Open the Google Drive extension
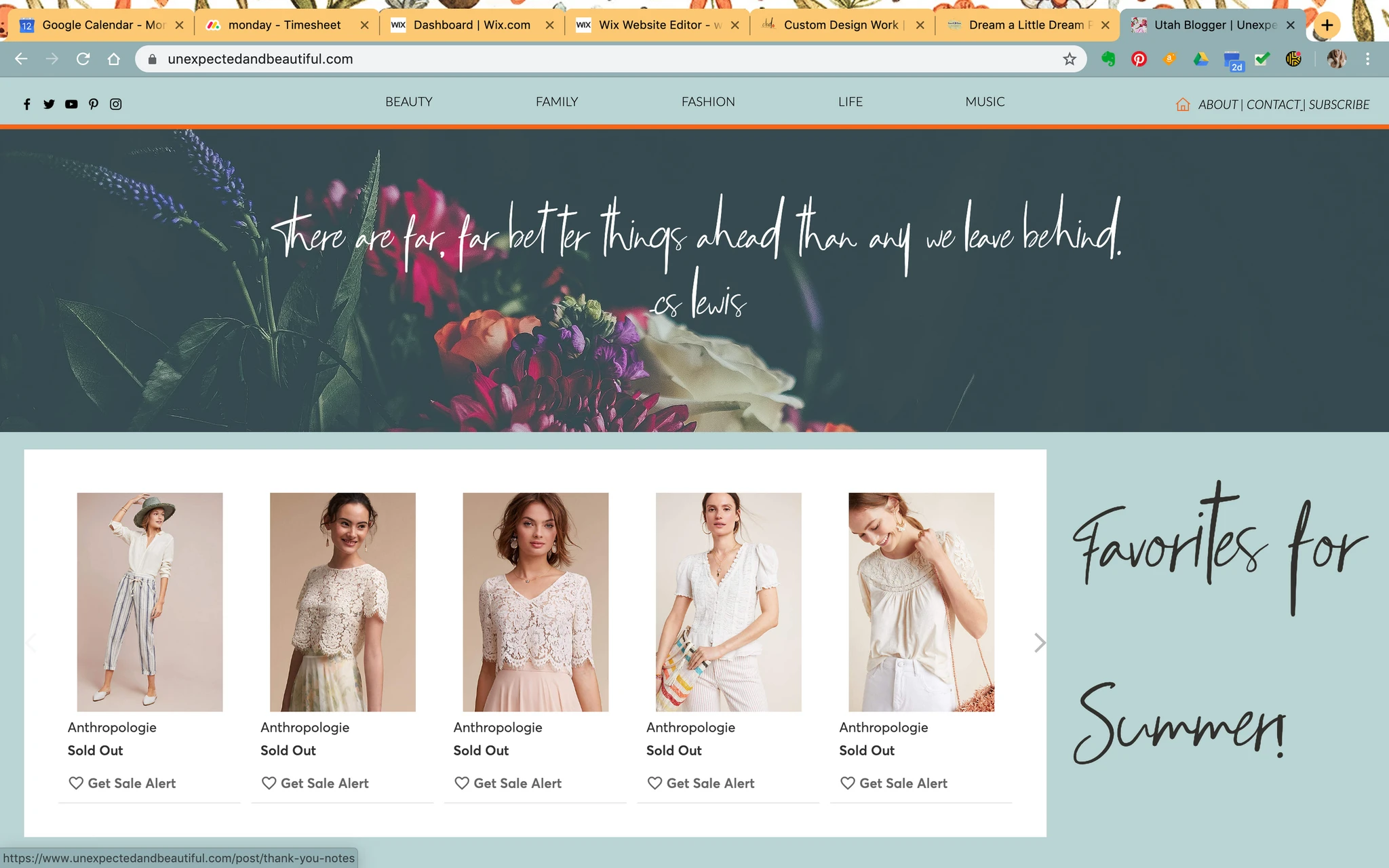1389x868 pixels. coord(1200,59)
